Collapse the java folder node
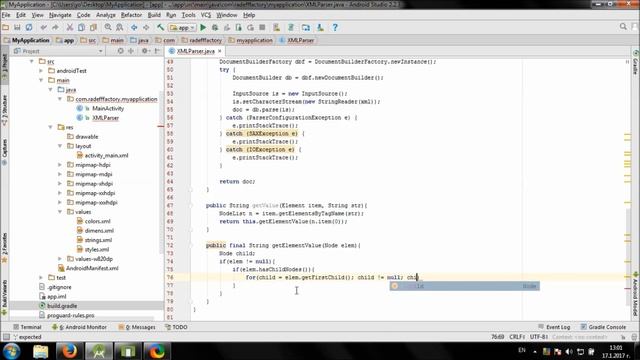This screenshot has width=640, height=360. (51, 89)
